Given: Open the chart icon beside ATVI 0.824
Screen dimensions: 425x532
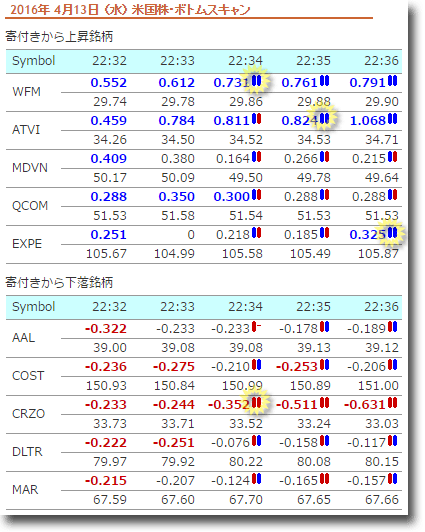Looking at the screenshot, I should [x=325, y=119].
